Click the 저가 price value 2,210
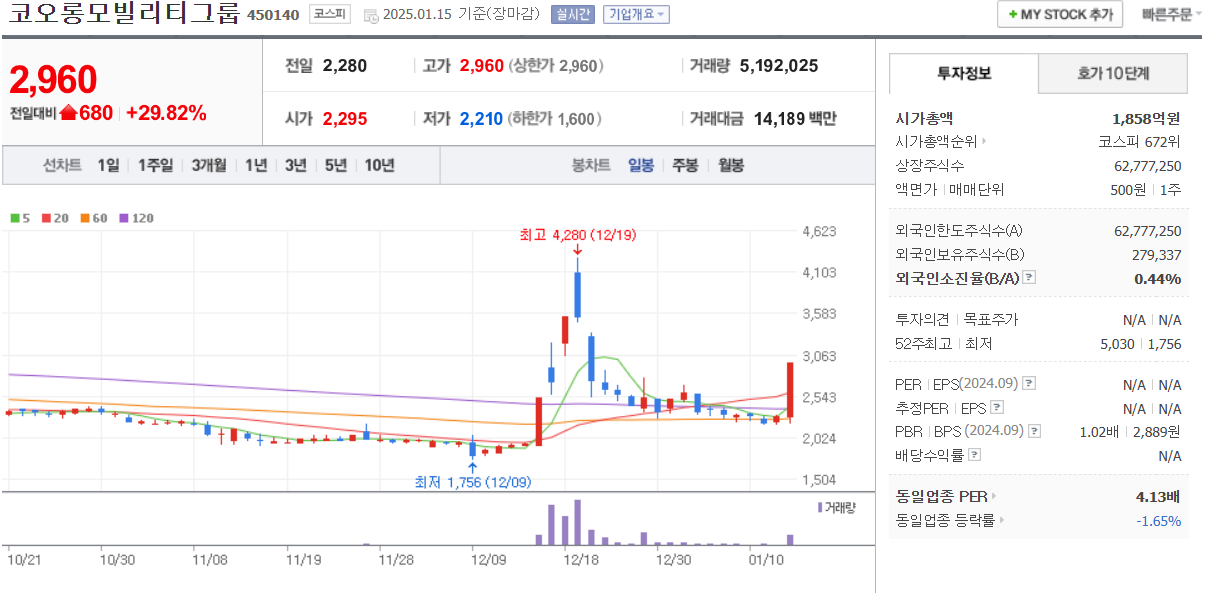The height and width of the screenshot is (593, 1206). [481, 119]
